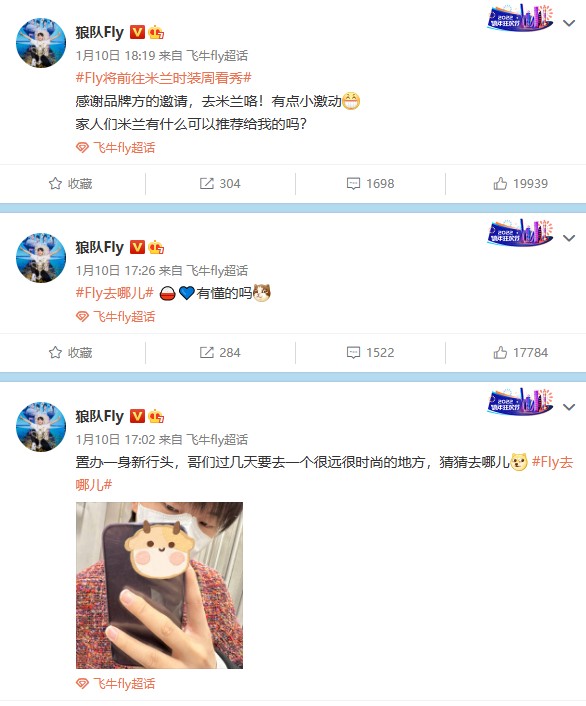Repost the post with 284 shares
This screenshot has width=586, height=706.
tap(220, 353)
